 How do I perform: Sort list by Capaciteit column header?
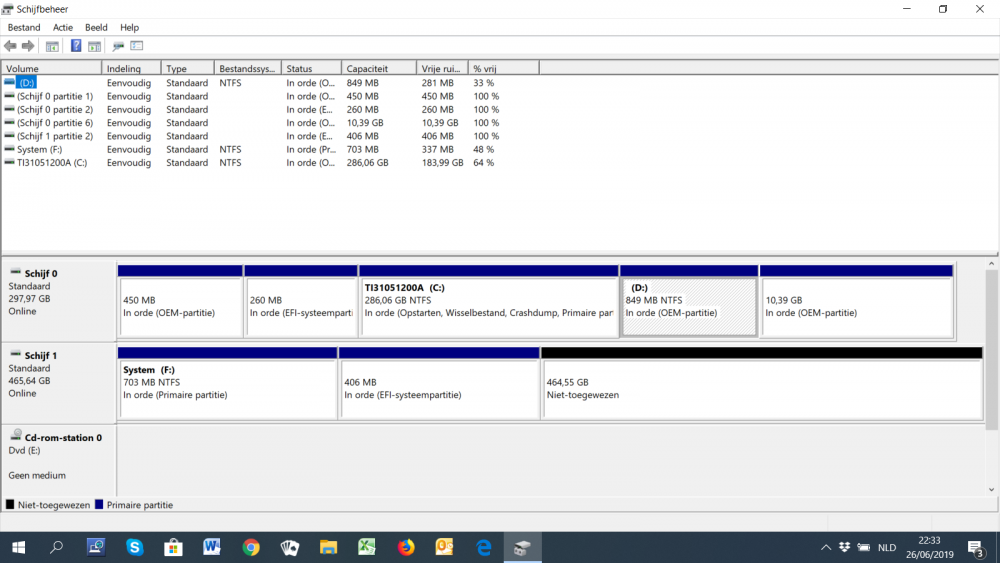coord(378,68)
